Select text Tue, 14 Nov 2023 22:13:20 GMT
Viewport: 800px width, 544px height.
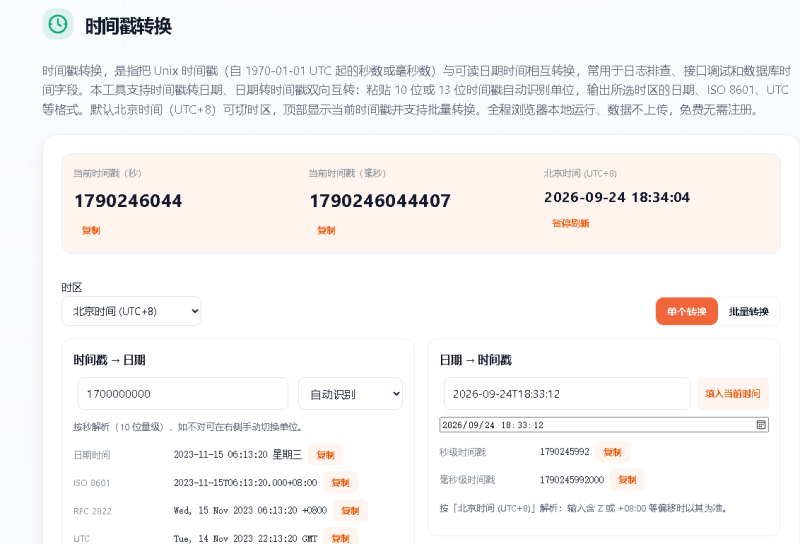245,538
